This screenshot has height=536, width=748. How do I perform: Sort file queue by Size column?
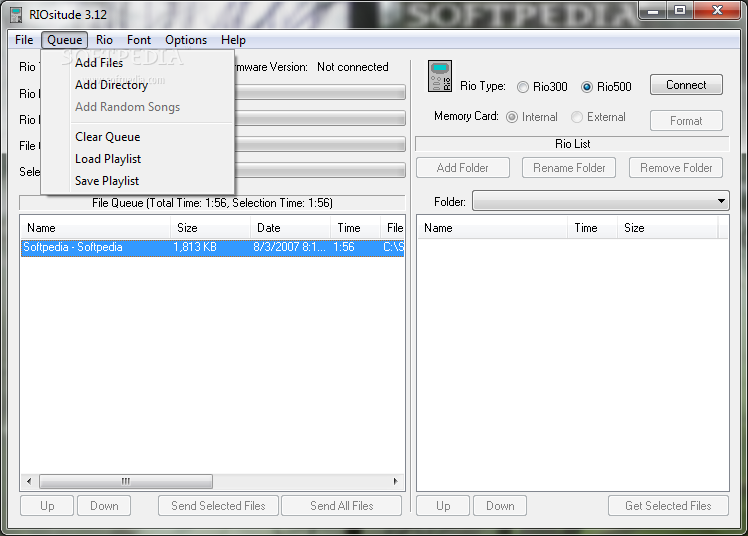tap(210, 228)
